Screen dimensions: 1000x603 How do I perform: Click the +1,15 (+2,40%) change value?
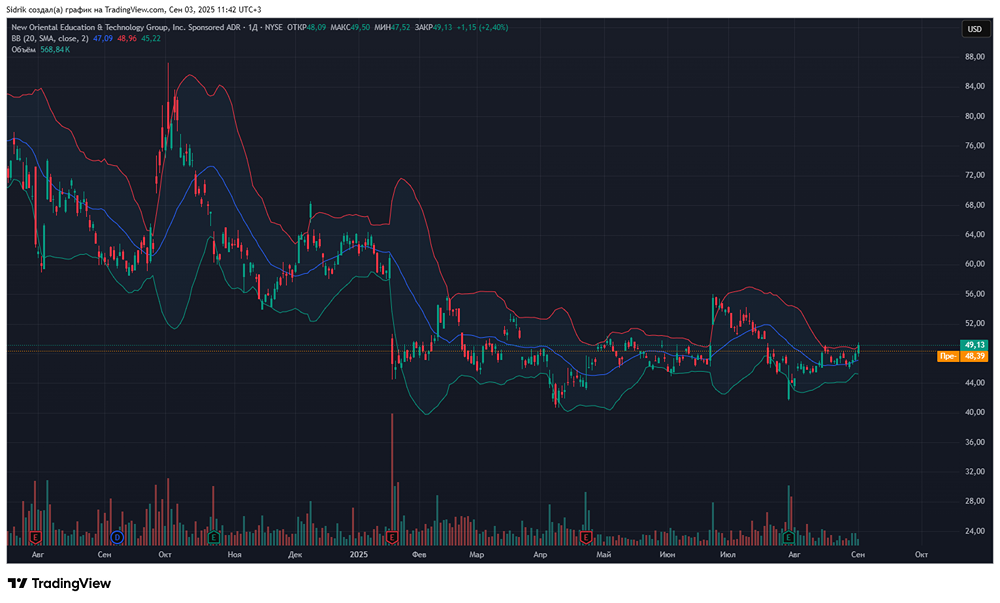(x=482, y=27)
